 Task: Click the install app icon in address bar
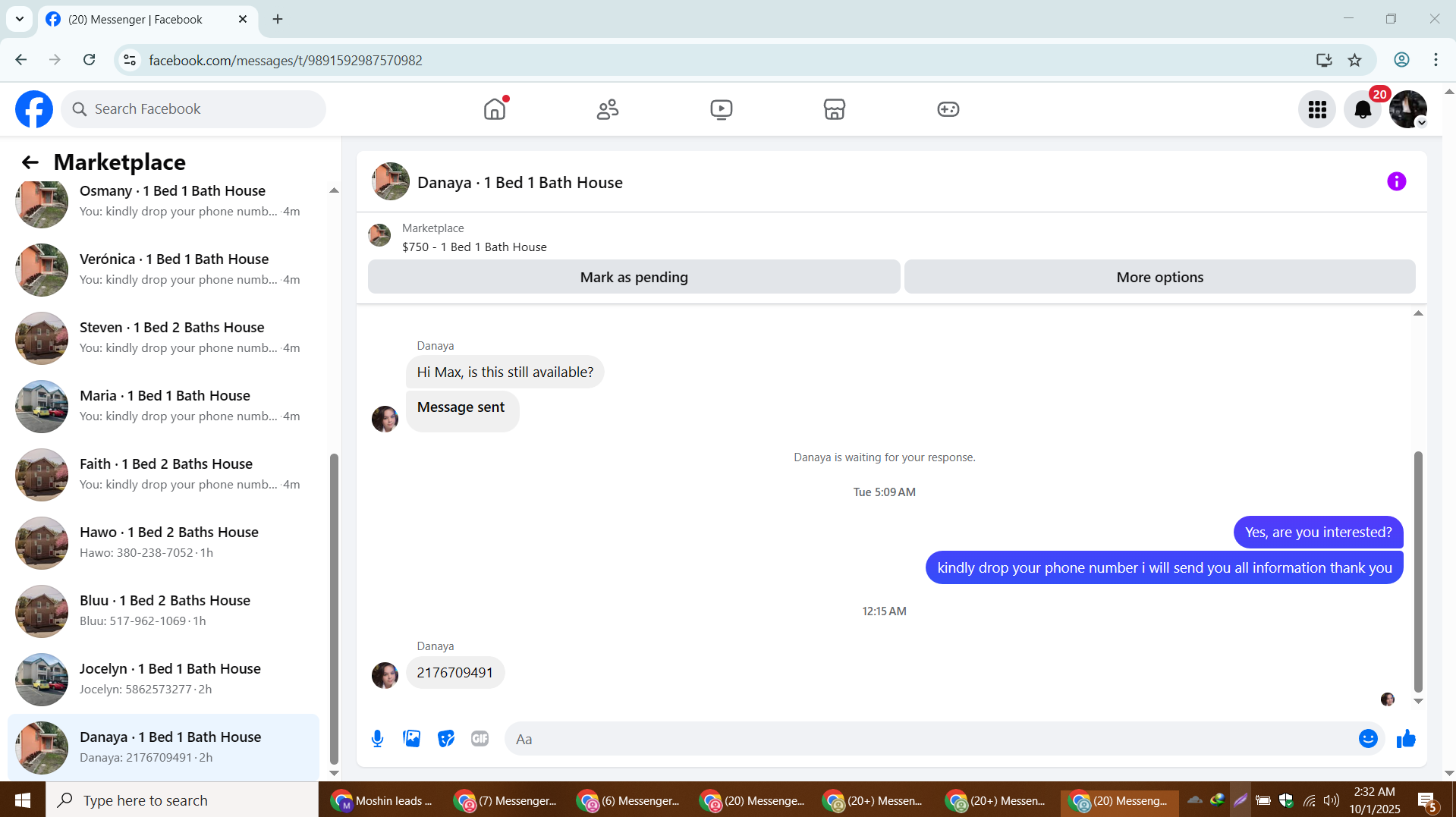point(1324,60)
